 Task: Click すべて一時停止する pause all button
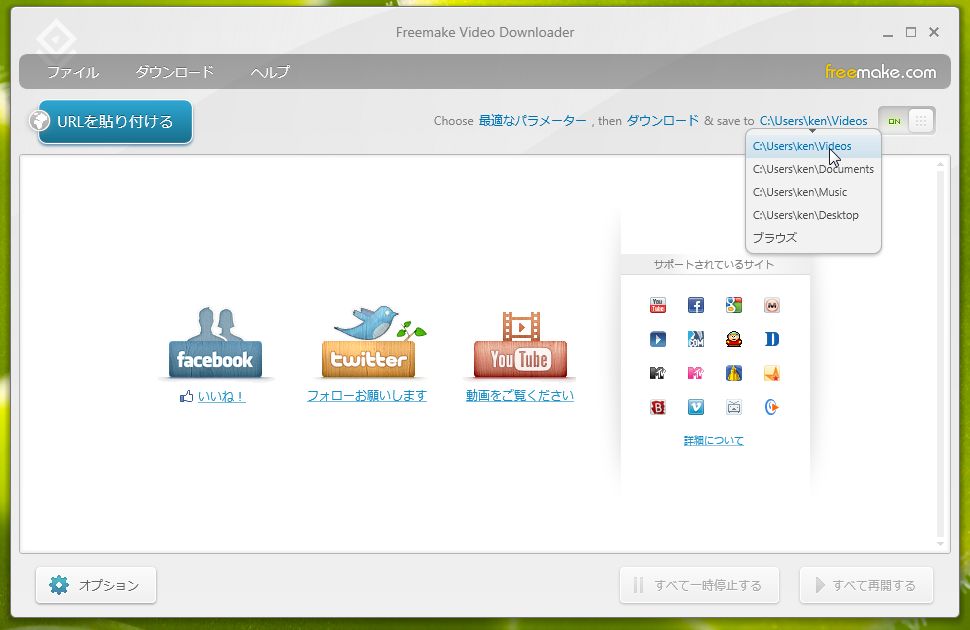click(x=699, y=585)
